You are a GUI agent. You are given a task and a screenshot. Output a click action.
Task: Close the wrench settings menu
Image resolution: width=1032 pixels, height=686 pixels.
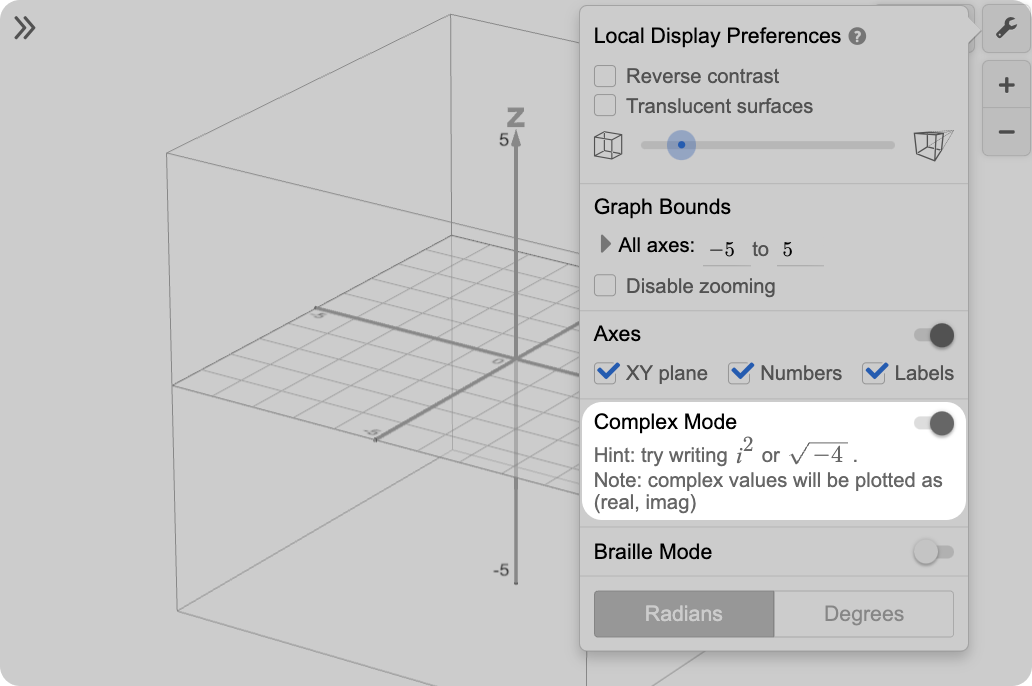(1006, 30)
